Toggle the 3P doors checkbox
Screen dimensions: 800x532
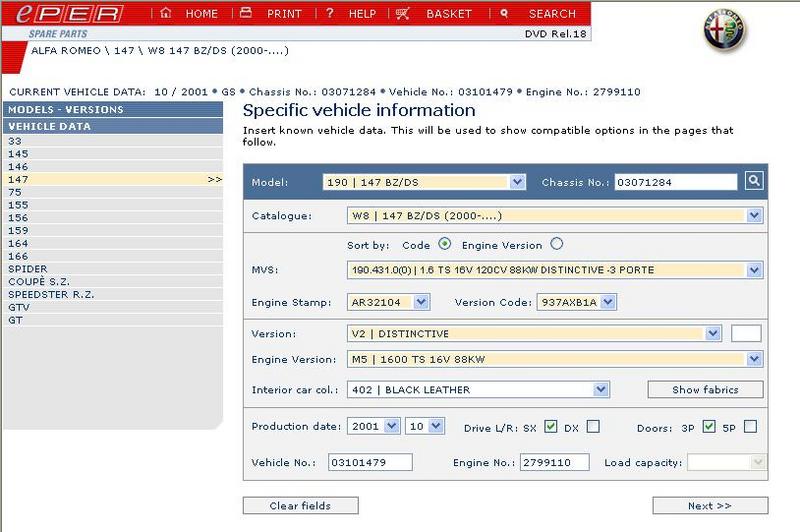709,426
